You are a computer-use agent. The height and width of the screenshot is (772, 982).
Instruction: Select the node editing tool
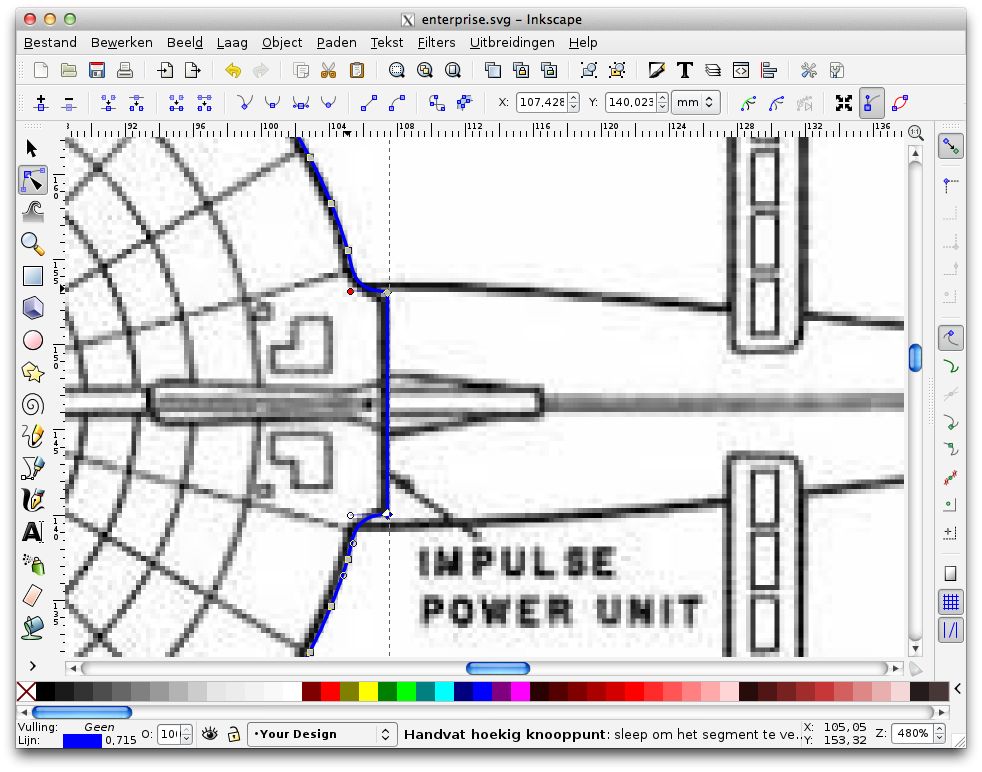pyautogui.click(x=33, y=180)
